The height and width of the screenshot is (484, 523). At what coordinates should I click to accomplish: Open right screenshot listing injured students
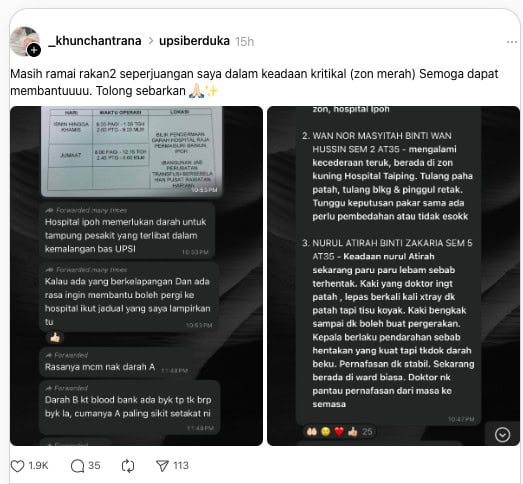393,276
